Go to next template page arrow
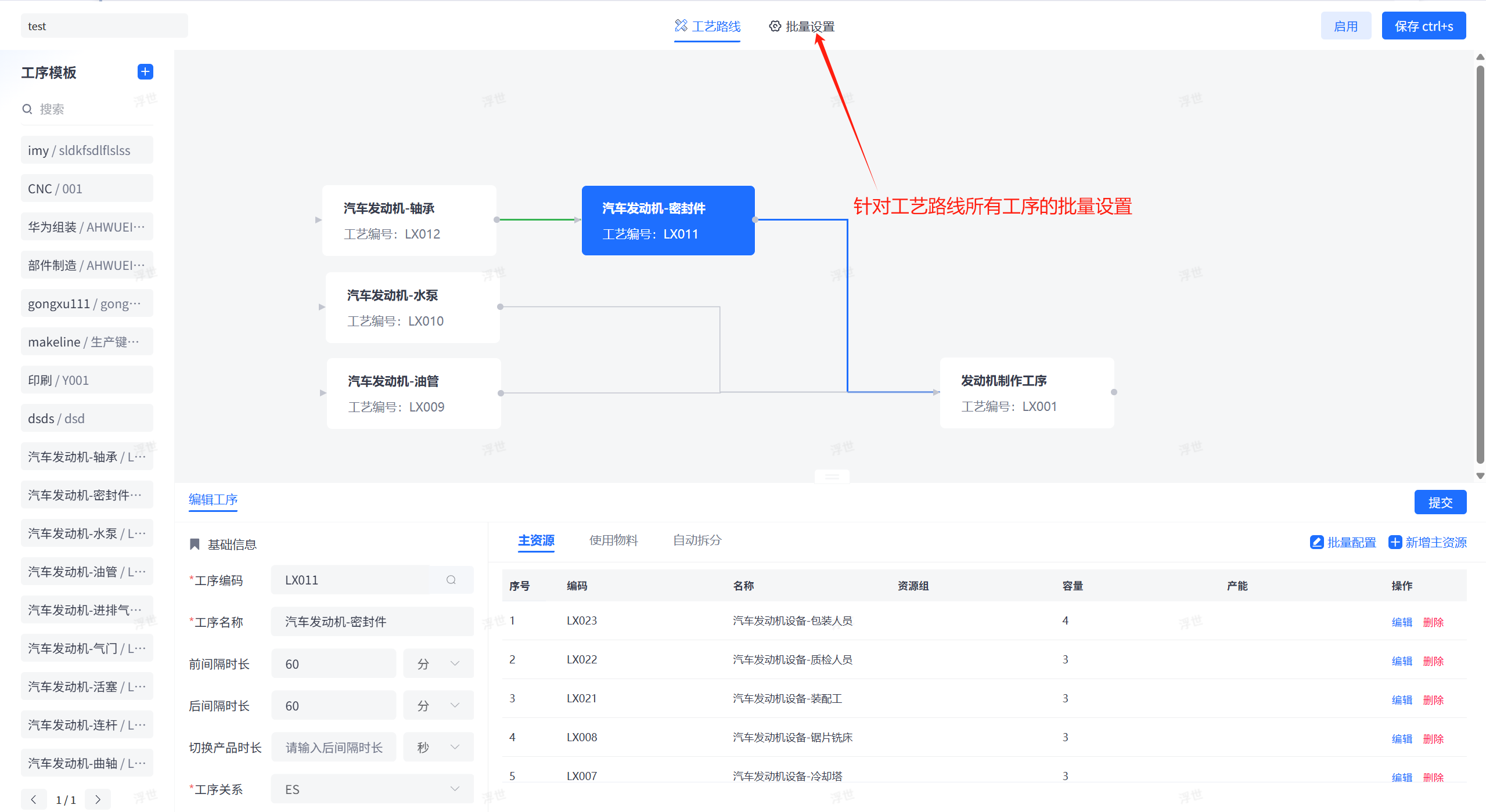 (x=98, y=799)
